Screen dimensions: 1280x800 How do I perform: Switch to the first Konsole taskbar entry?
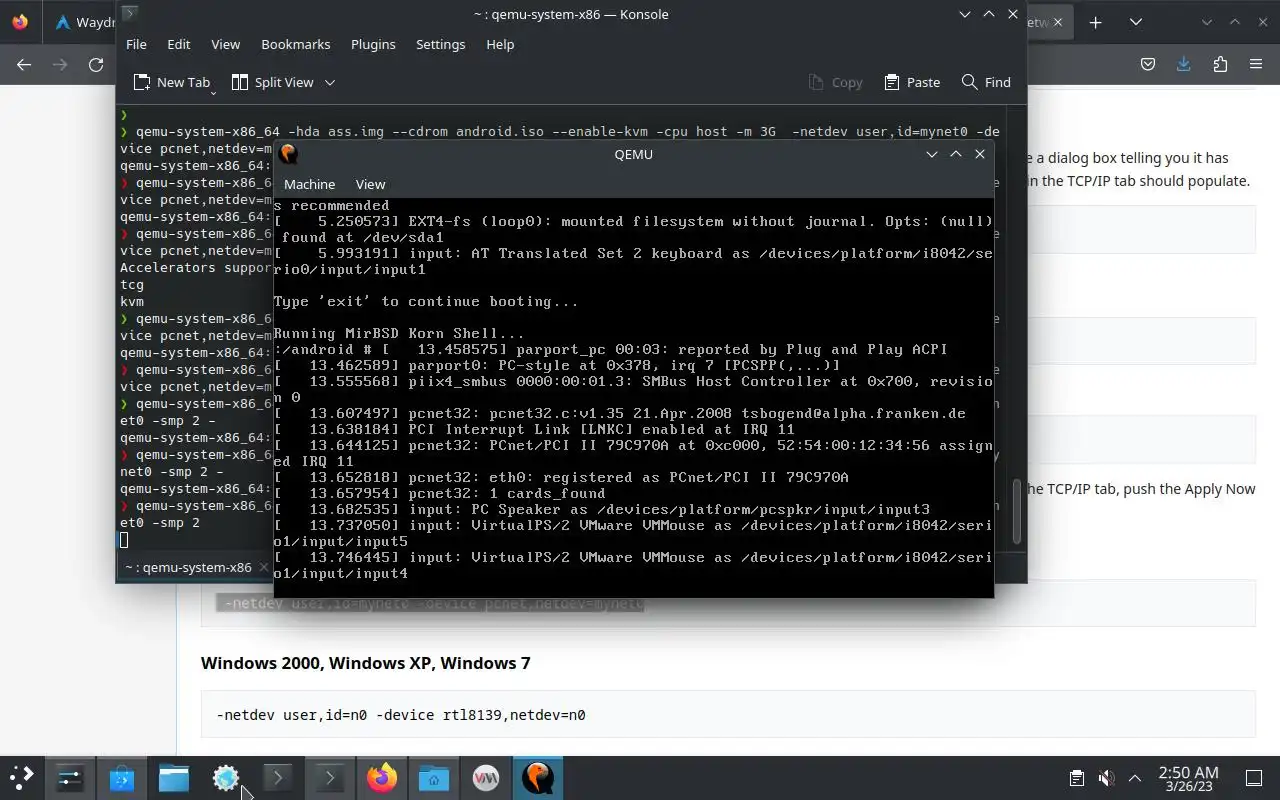[x=278, y=777]
